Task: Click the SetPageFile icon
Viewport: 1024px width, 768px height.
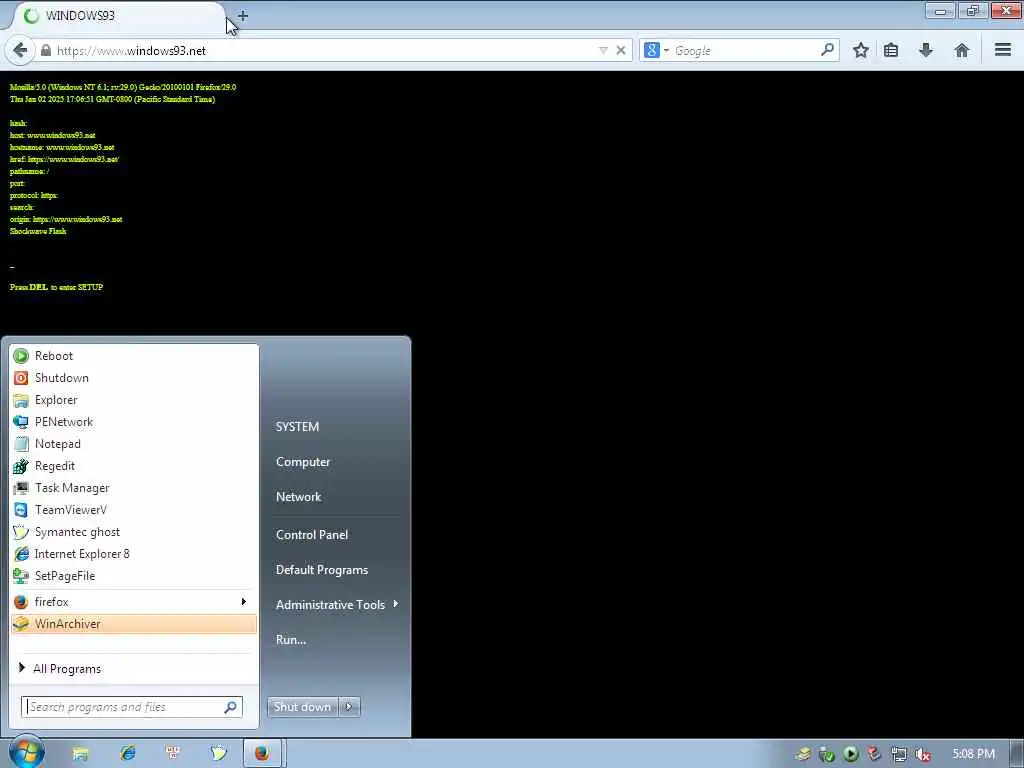Action: 21,576
